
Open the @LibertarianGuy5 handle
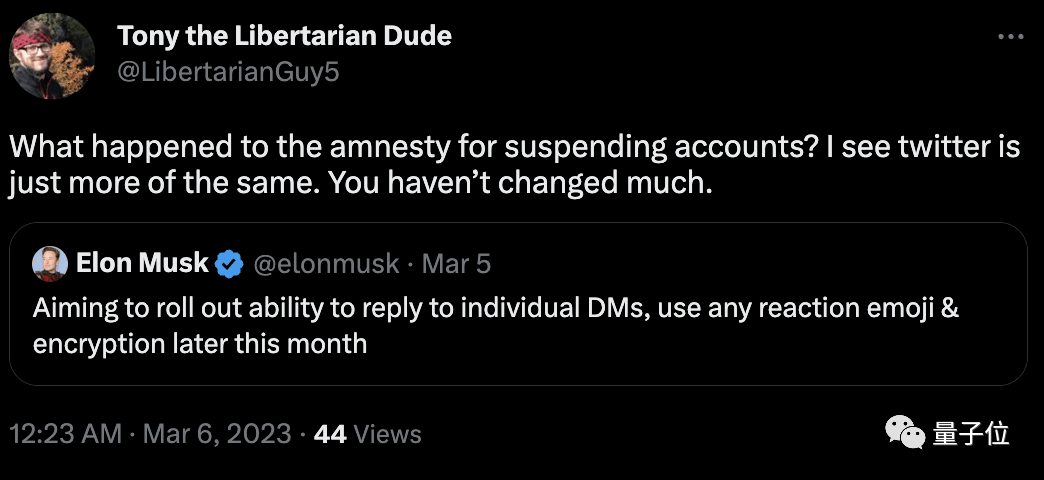[228, 72]
